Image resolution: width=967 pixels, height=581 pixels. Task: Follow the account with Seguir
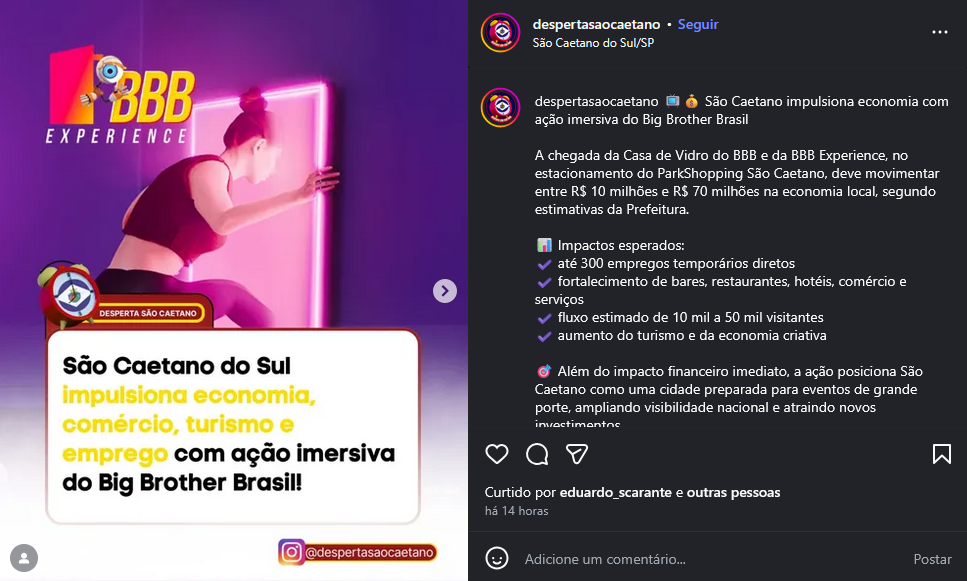[x=697, y=24]
